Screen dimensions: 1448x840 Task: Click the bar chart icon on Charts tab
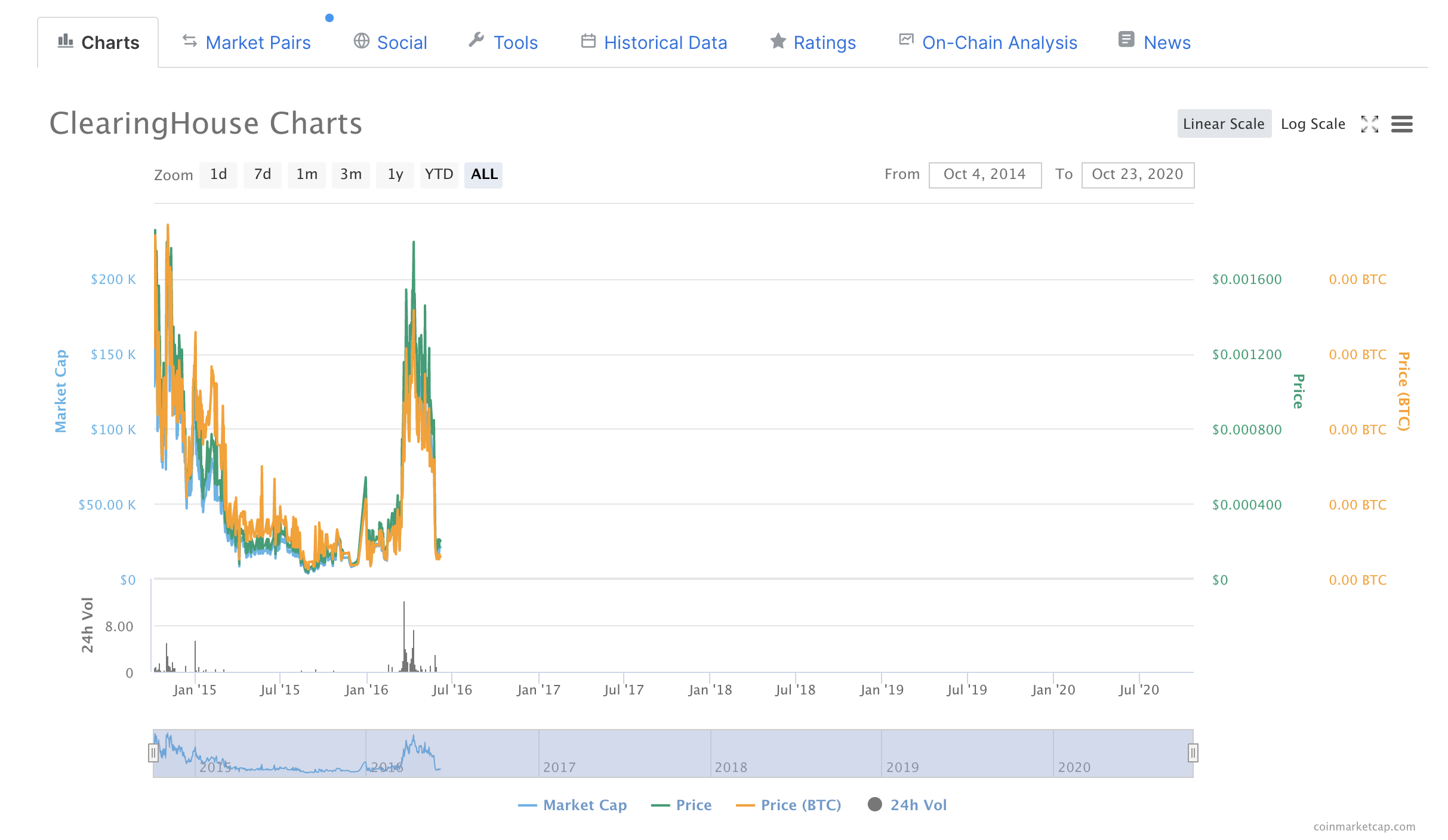(66, 41)
